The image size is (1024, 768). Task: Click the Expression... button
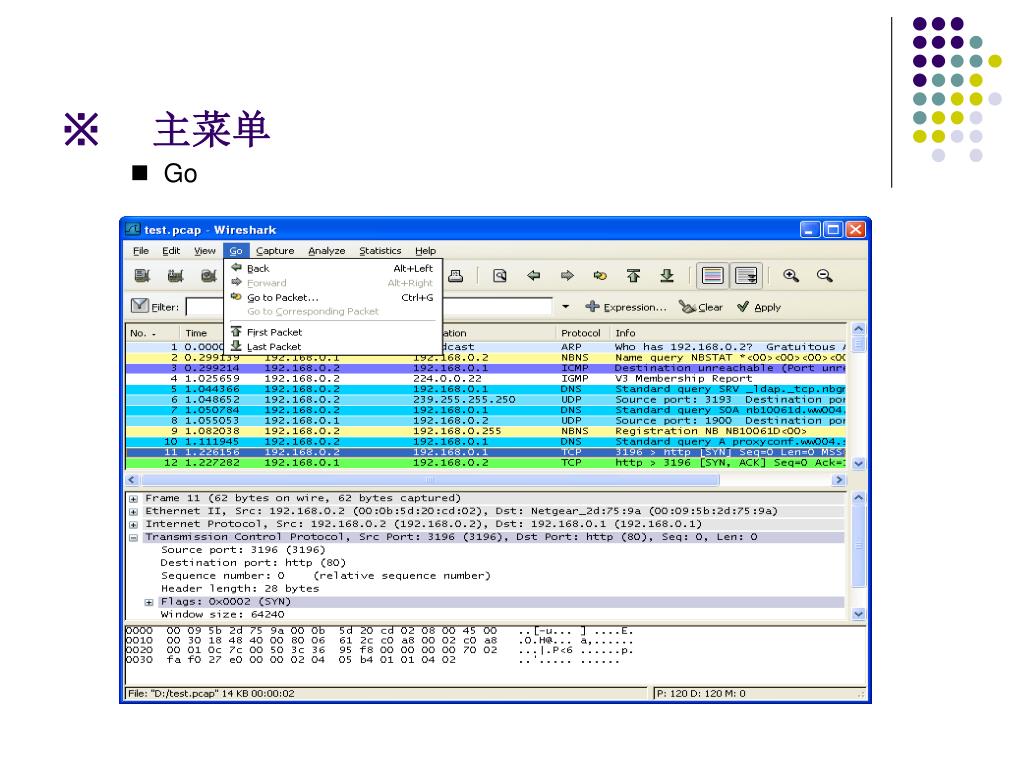click(626, 306)
